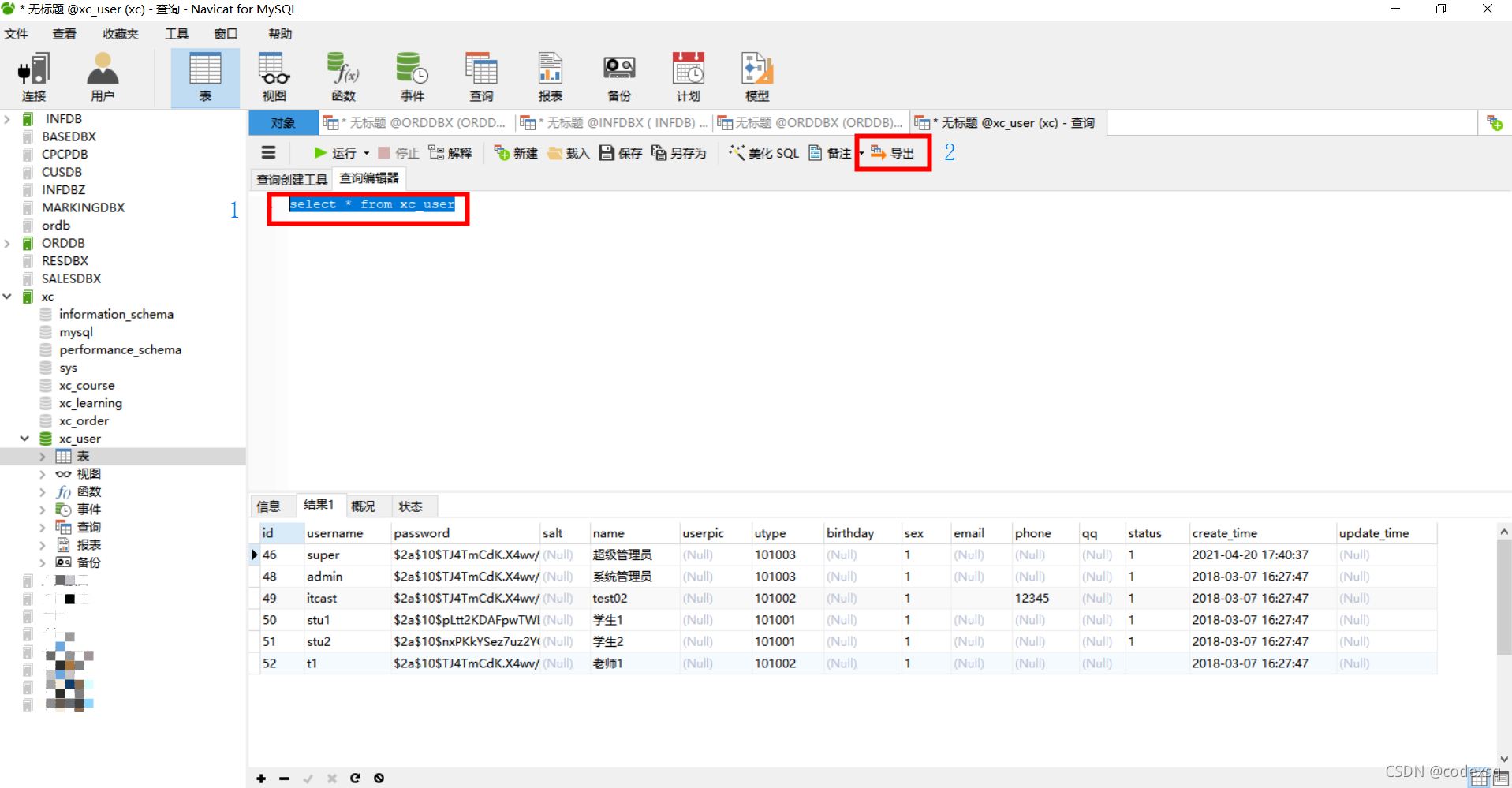Open the 工具 menu
The height and width of the screenshot is (788, 1512).
(175, 33)
